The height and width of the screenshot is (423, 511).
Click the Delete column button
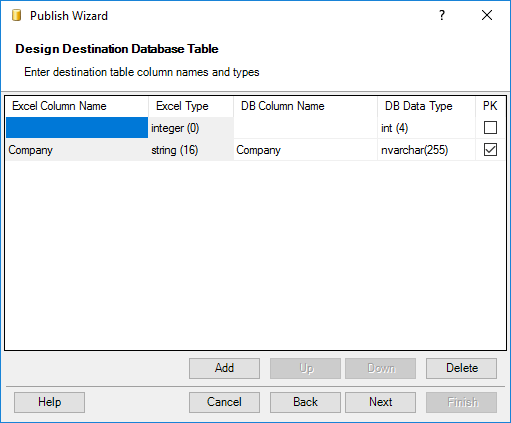click(x=461, y=368)
